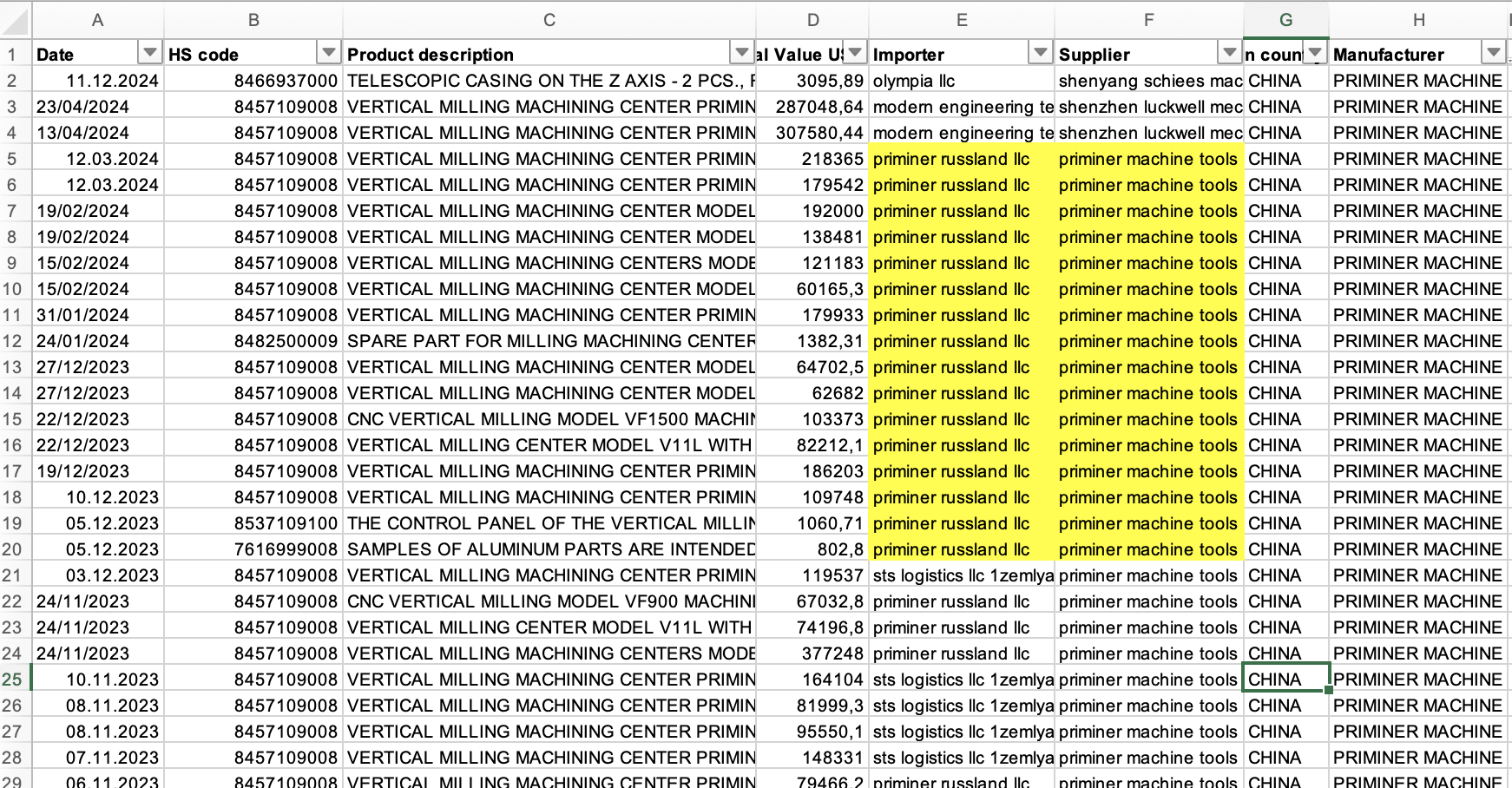Click the shenyang schiees supplier cell
The height and width of the screenshot is (788, 1512).
point(1148,81)
